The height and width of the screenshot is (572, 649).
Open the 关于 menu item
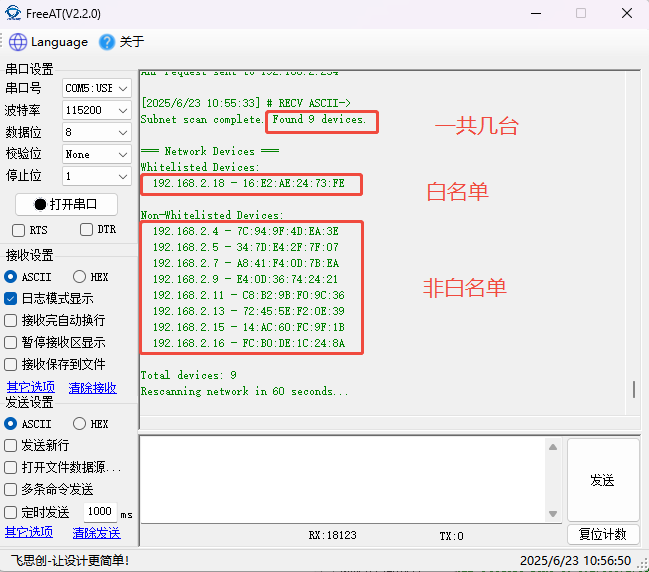[132, 42]
